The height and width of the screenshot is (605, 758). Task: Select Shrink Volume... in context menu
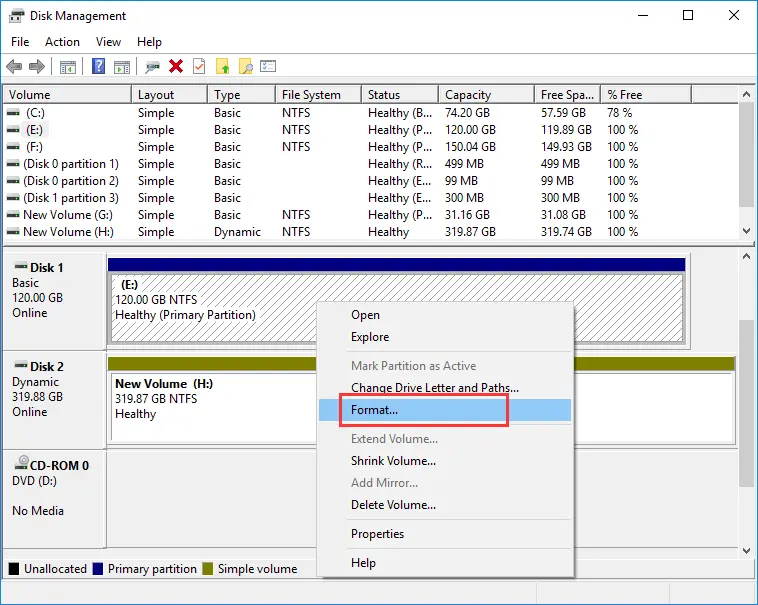(393, 461)
